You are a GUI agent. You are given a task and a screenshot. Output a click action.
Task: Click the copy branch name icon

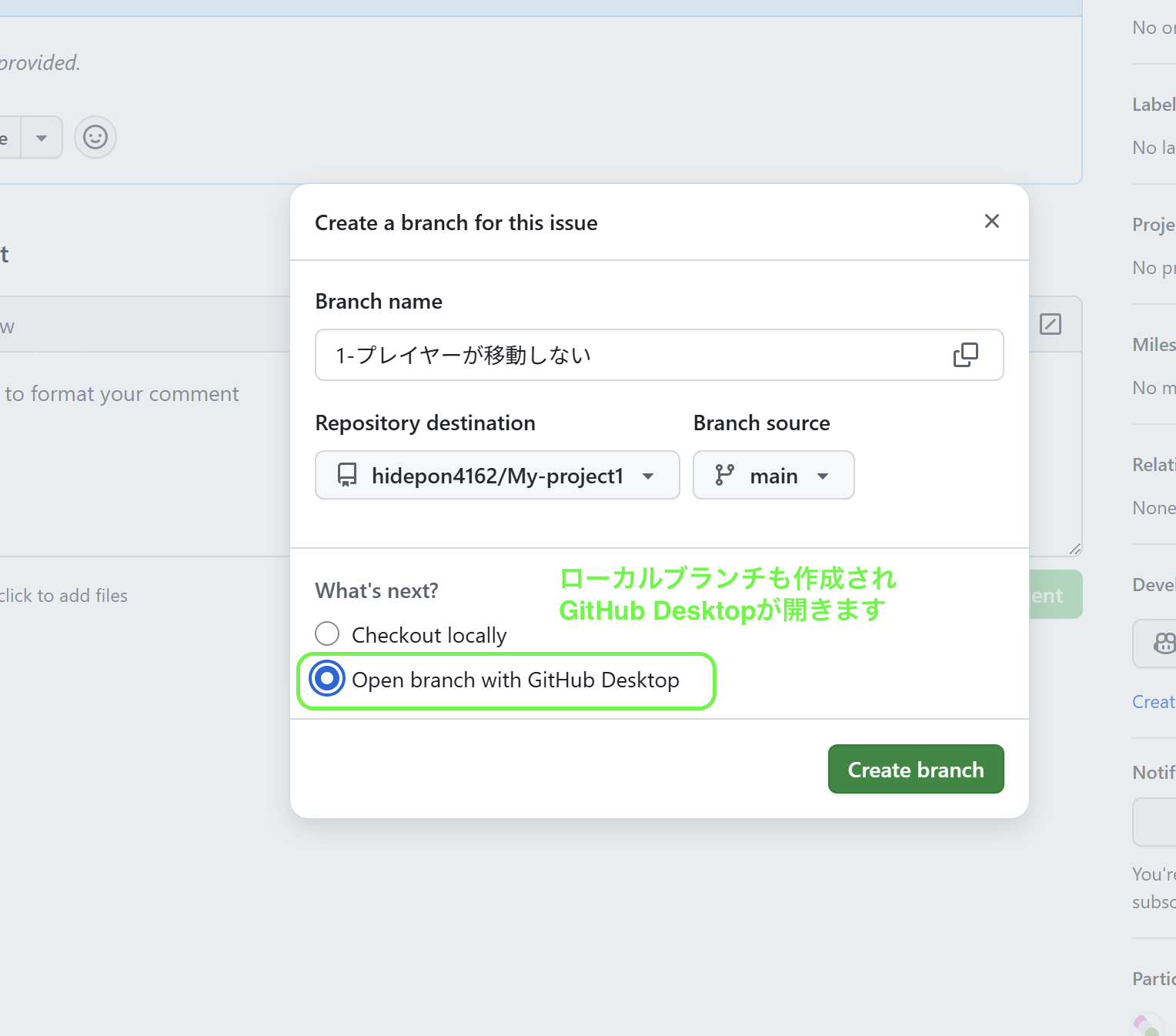965,355
